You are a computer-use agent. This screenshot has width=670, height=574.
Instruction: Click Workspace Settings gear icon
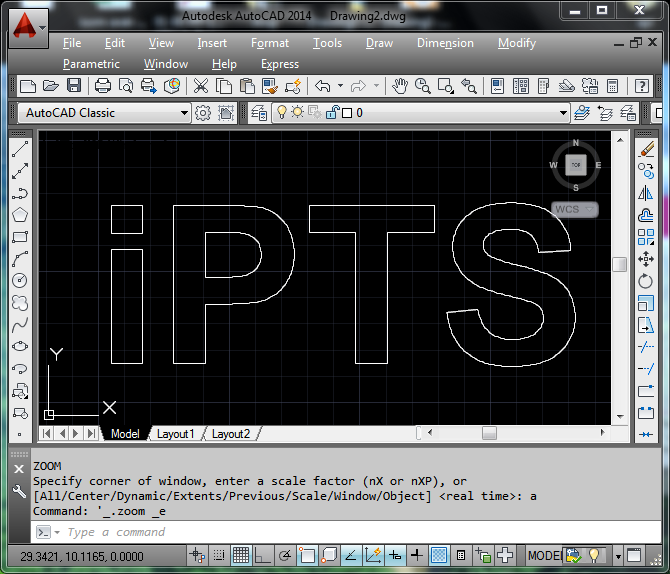pos(203,113)
